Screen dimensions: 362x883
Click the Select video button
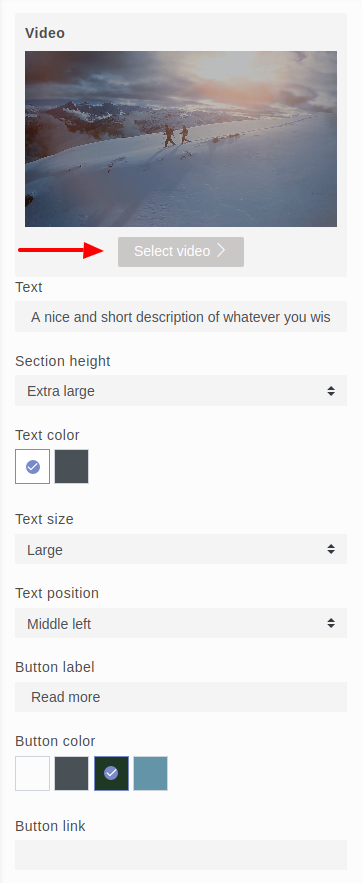[181, 252]
